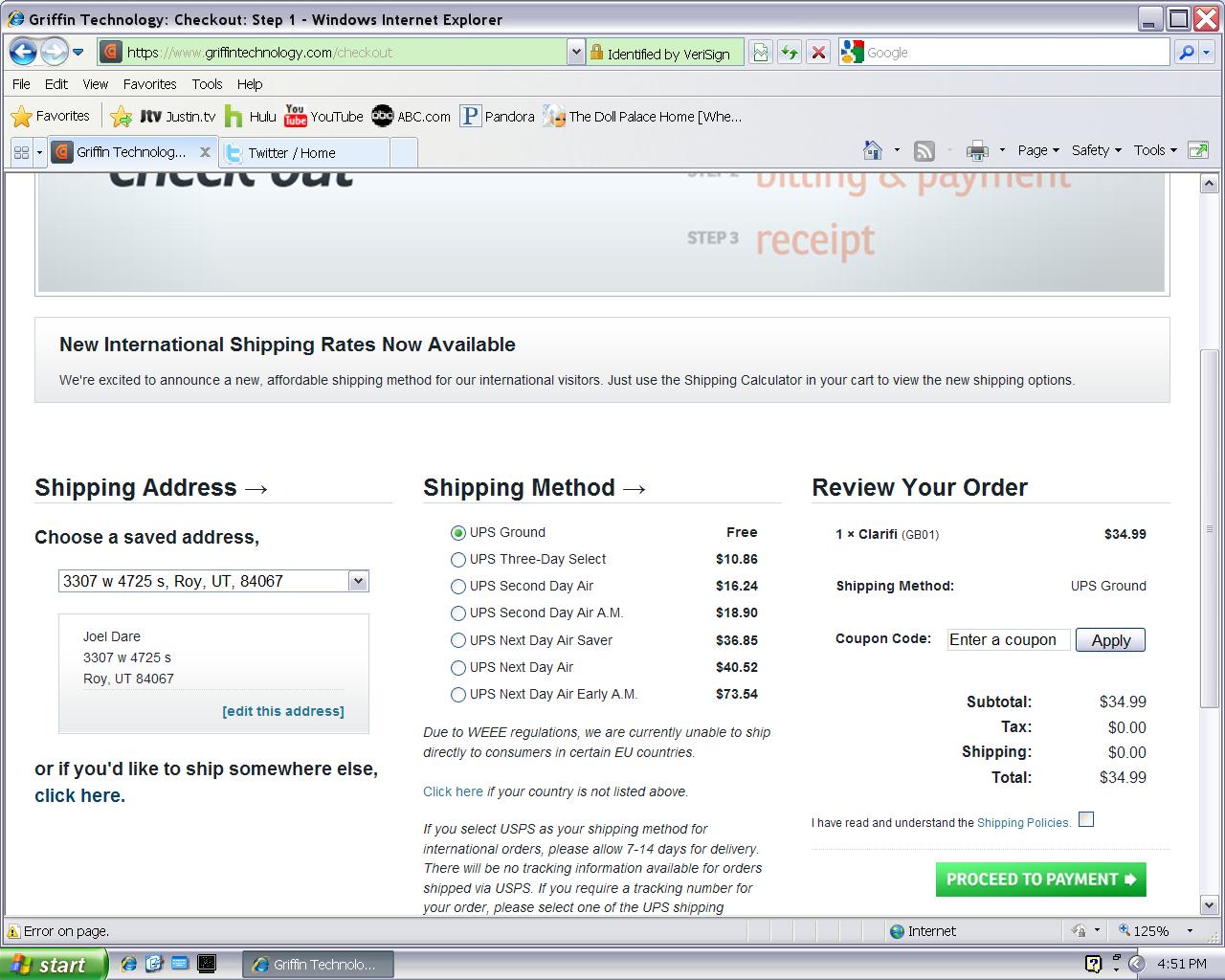Select the UPS Second Day Air $16.24 option
This screenshot has height=980, width=1225.
click(x=458, y=587)
